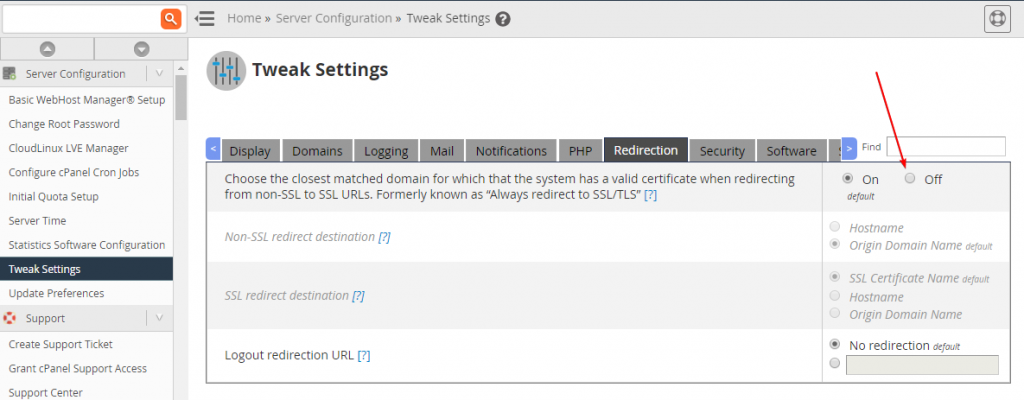Click the sidebar vertical scrollbar thumb
The height and width of the screenshot is (400, 1024).
[x=181, y=98]
